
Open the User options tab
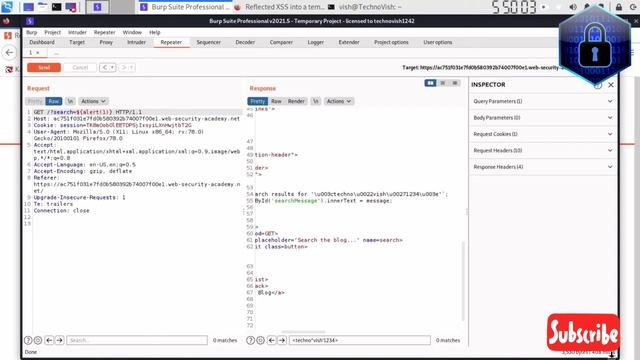(x=438, y=42)
